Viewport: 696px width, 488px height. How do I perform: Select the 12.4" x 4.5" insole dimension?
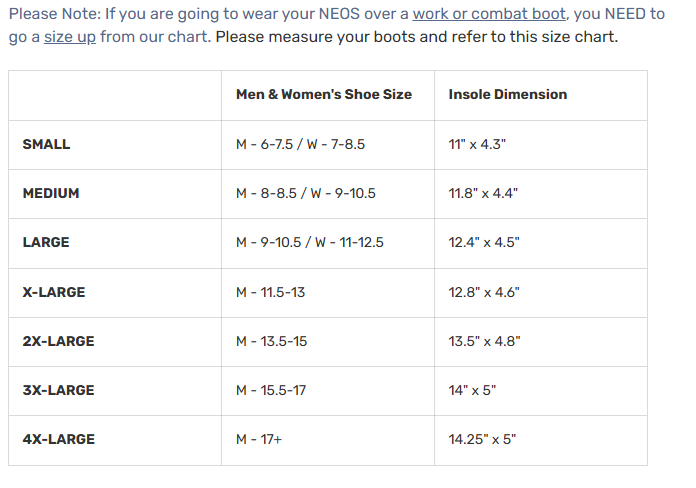coord(484,242)
